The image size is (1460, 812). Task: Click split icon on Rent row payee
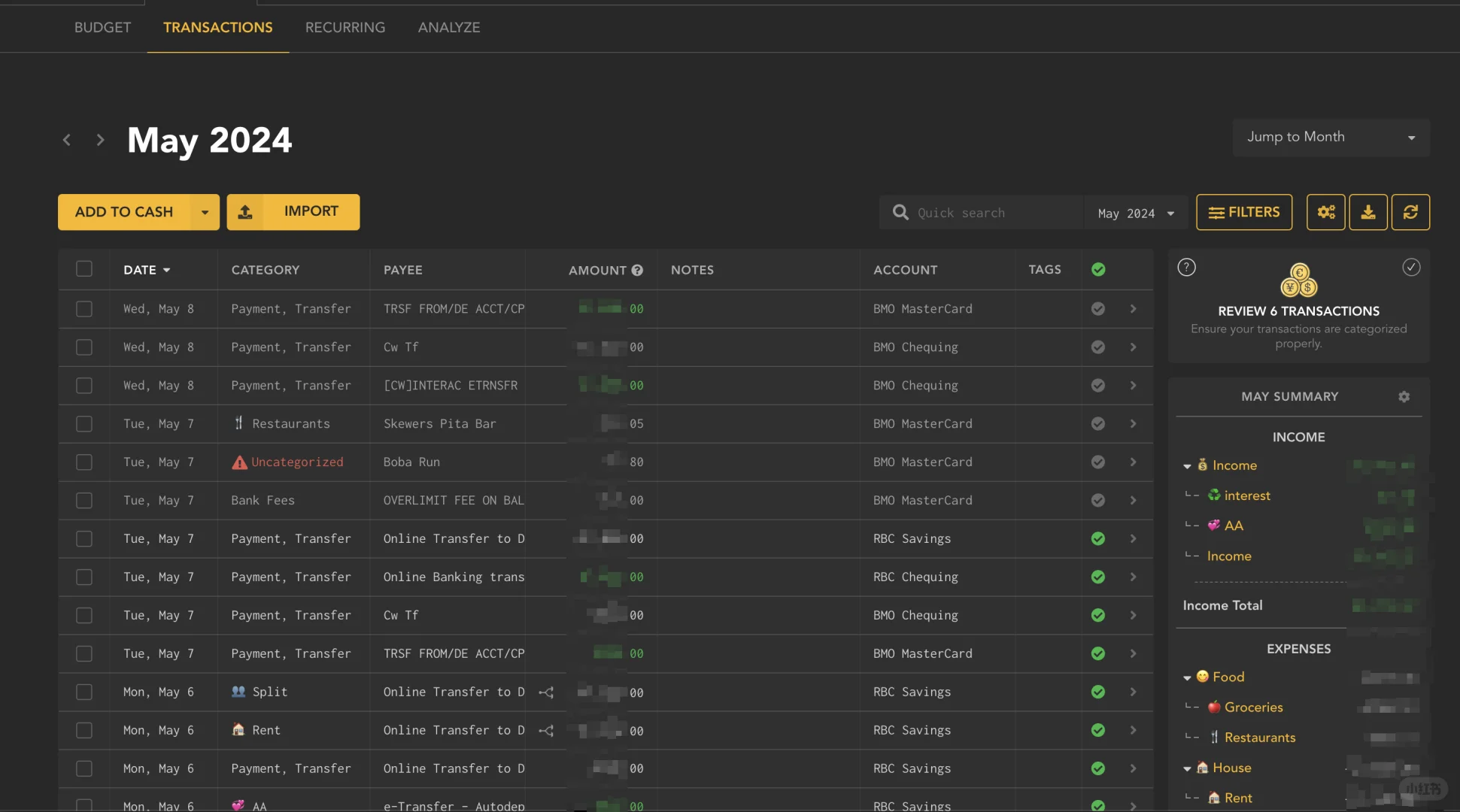[x=546, y=731]
